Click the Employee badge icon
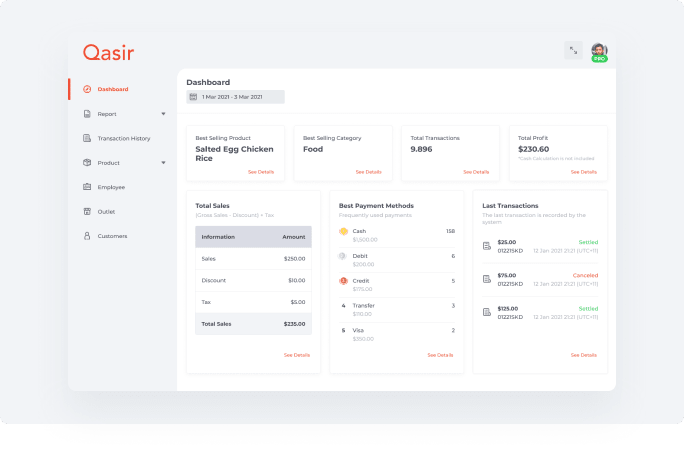The image size is (684, 451). [x=87, y=187]
